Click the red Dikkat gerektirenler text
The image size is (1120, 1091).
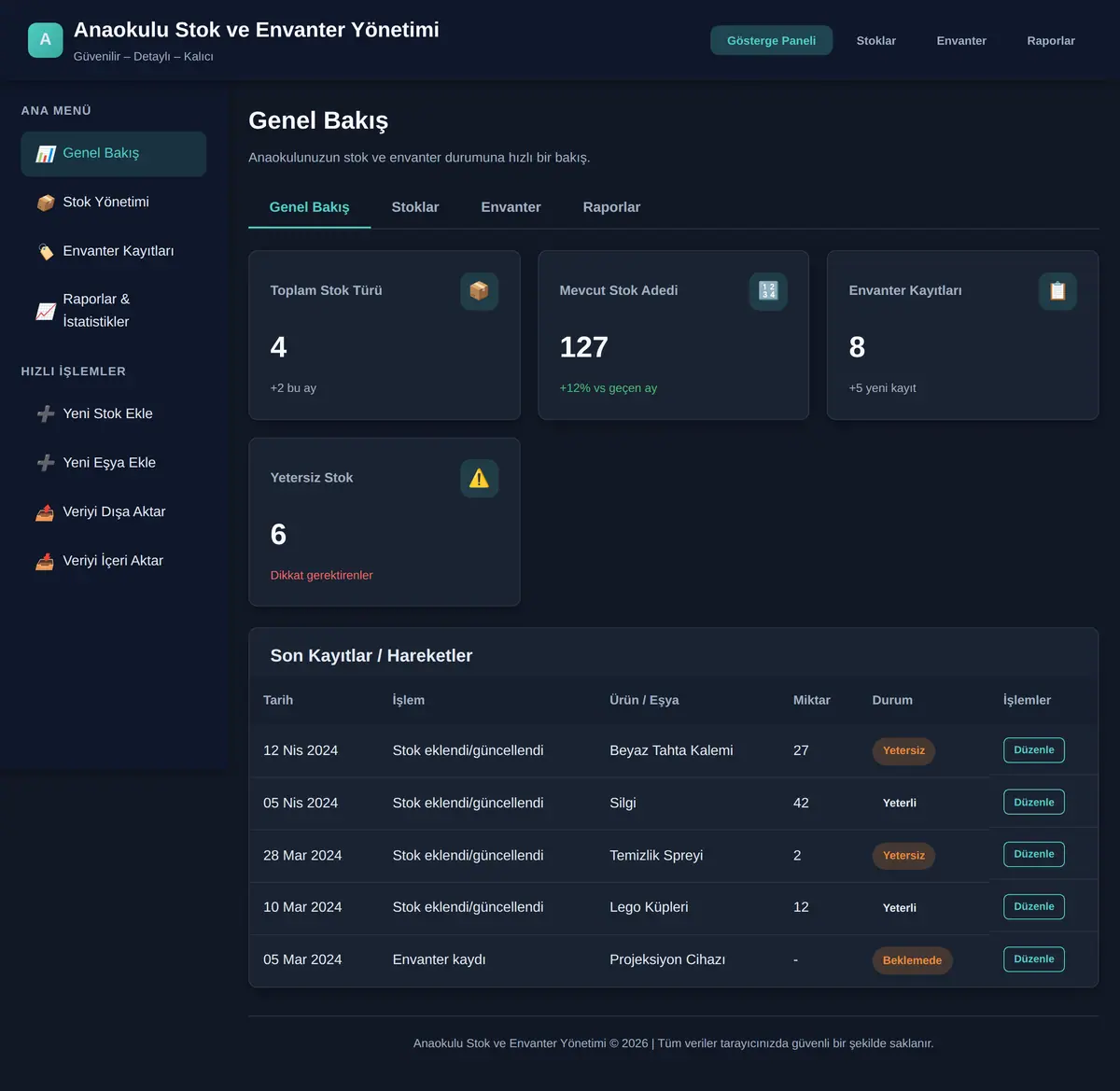[x=322, y=576]
